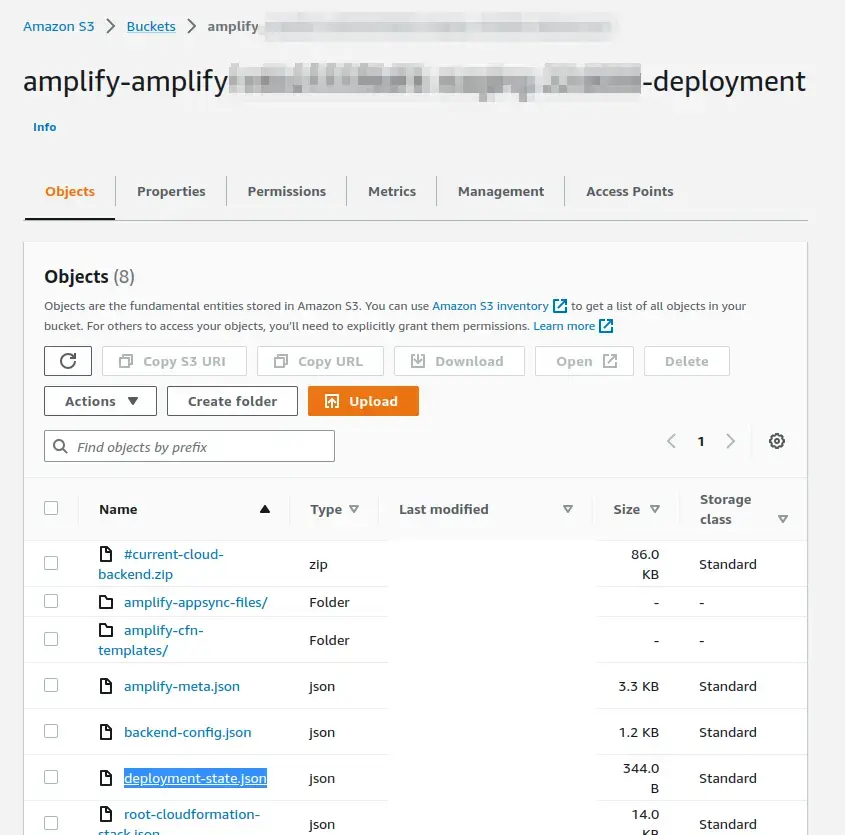
Task: Click file icon of #current-cloud-backend.zip
Action: (x=106, y=554)
